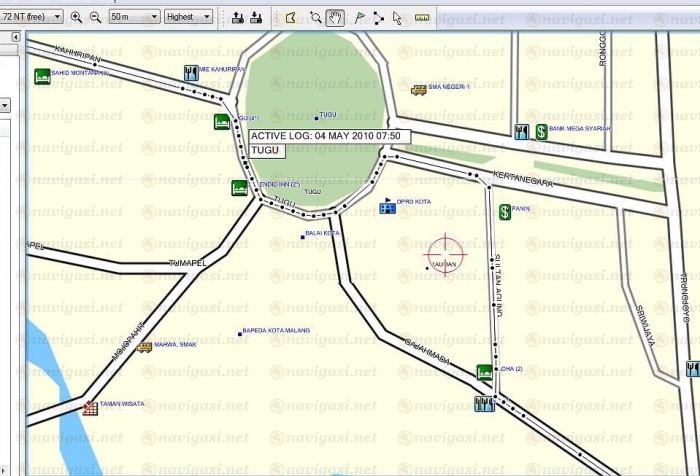Collapse the left side panel arrow

pyautogui.click(x=16, y=35)
